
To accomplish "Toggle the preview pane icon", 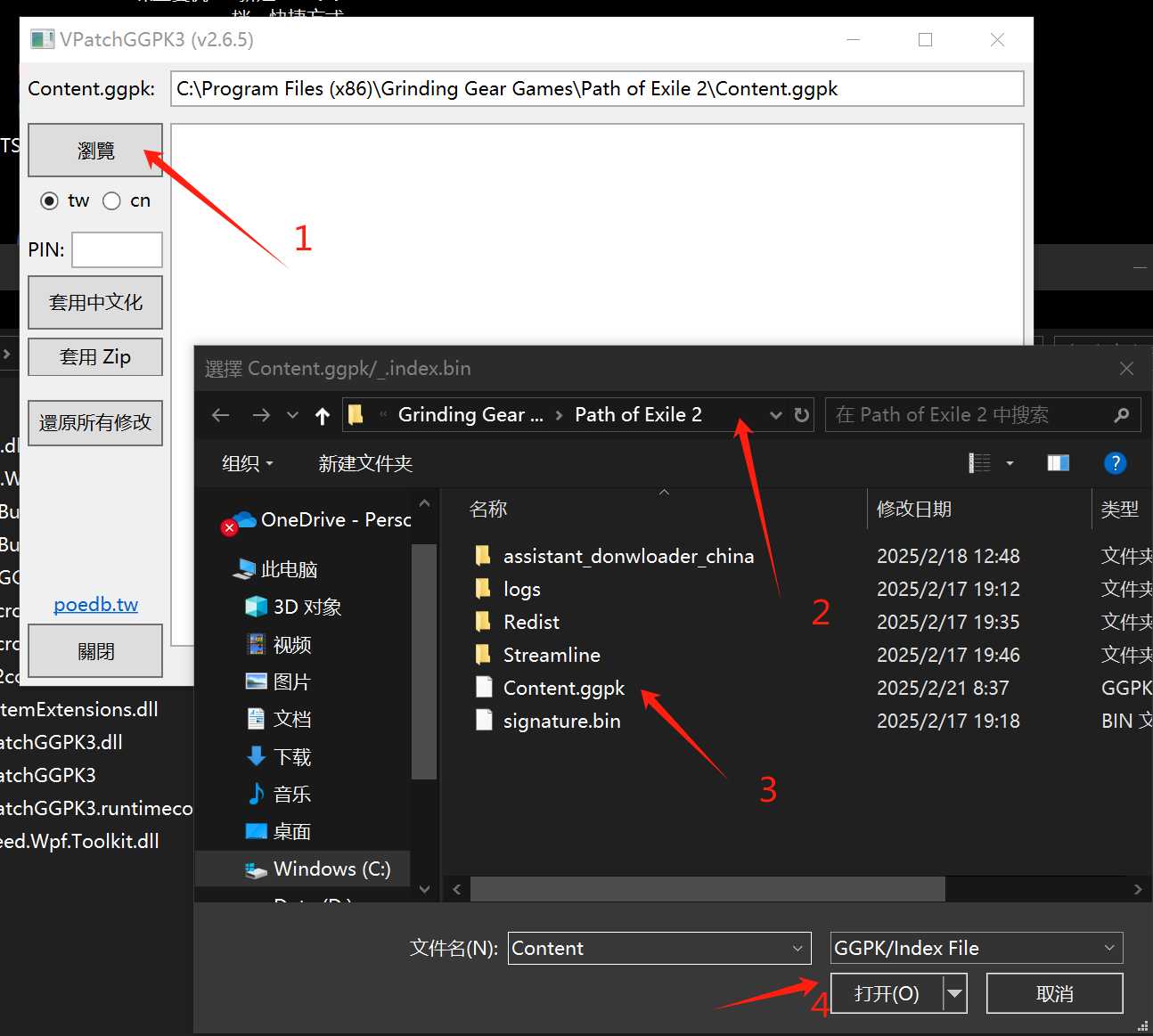I will click(x=1059, y=463).
